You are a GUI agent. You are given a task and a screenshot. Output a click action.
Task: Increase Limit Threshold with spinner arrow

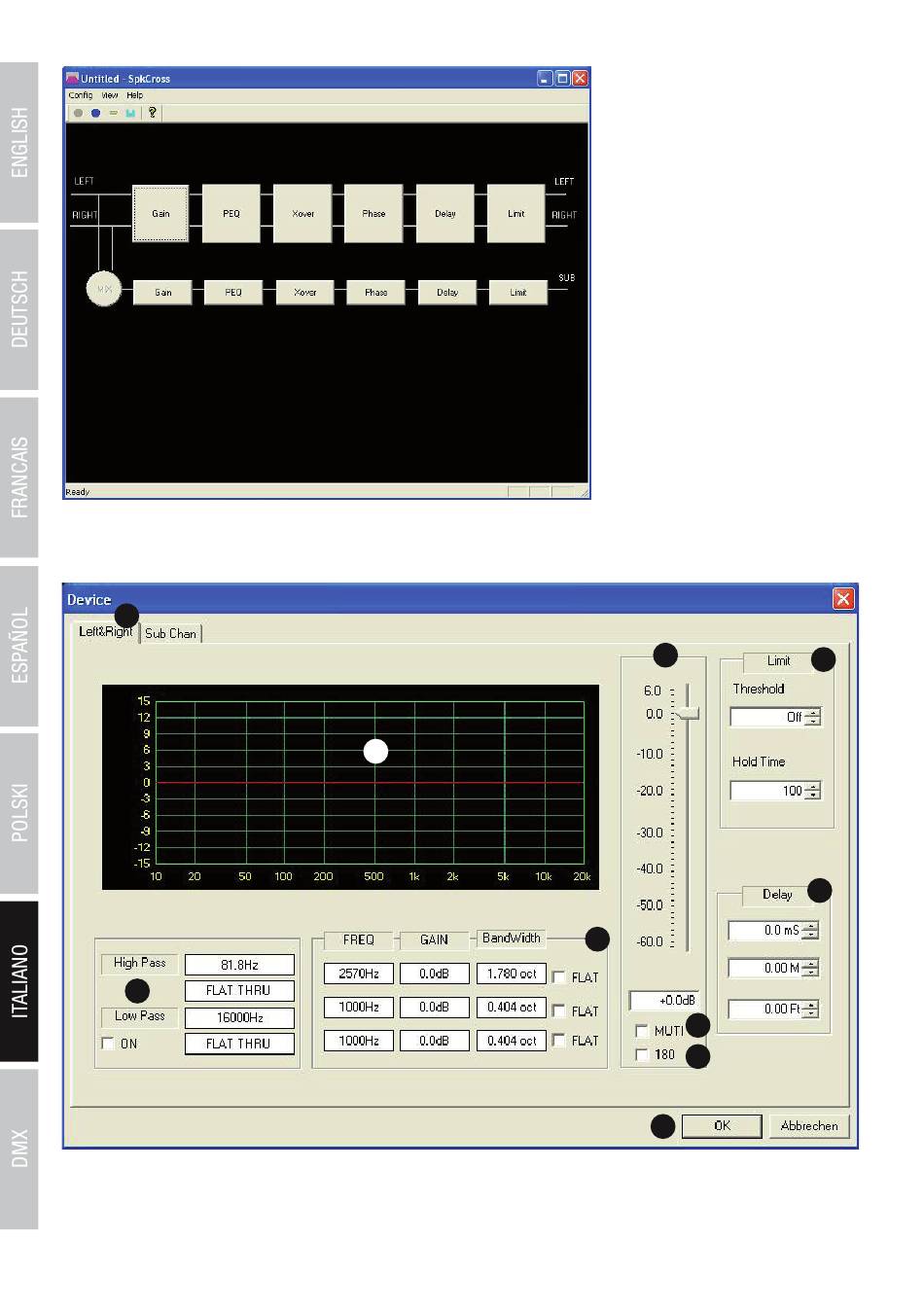click(x=813, y=713)
